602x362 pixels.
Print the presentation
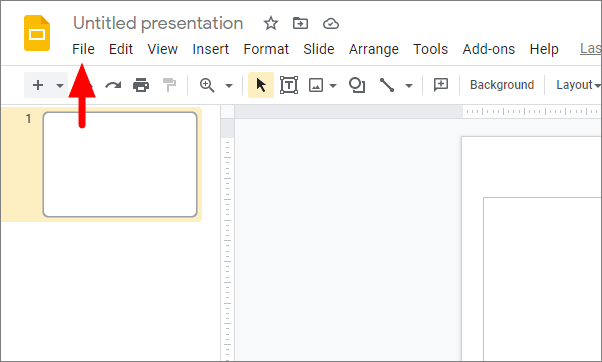click(141, 85)
